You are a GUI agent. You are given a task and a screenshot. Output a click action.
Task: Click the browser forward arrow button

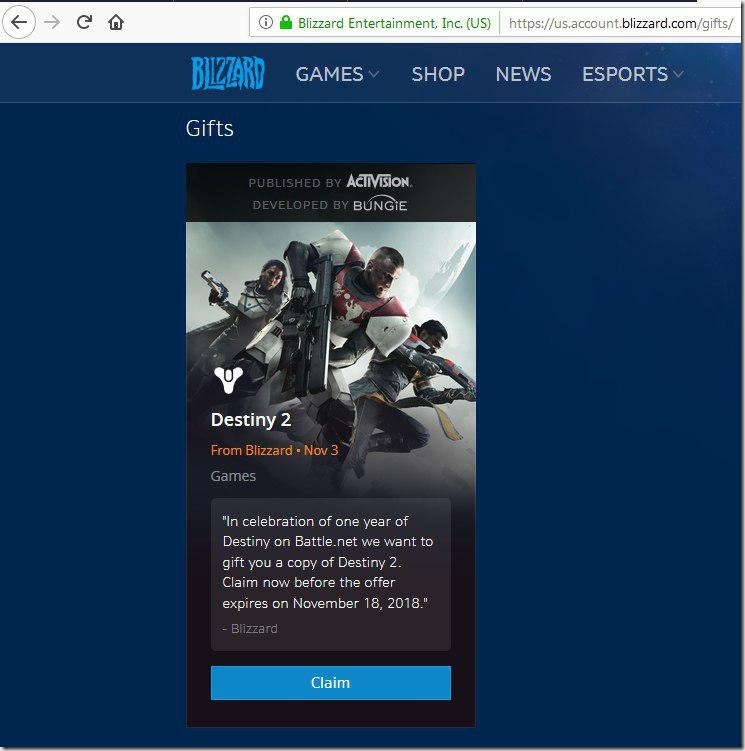coord(52,22)
